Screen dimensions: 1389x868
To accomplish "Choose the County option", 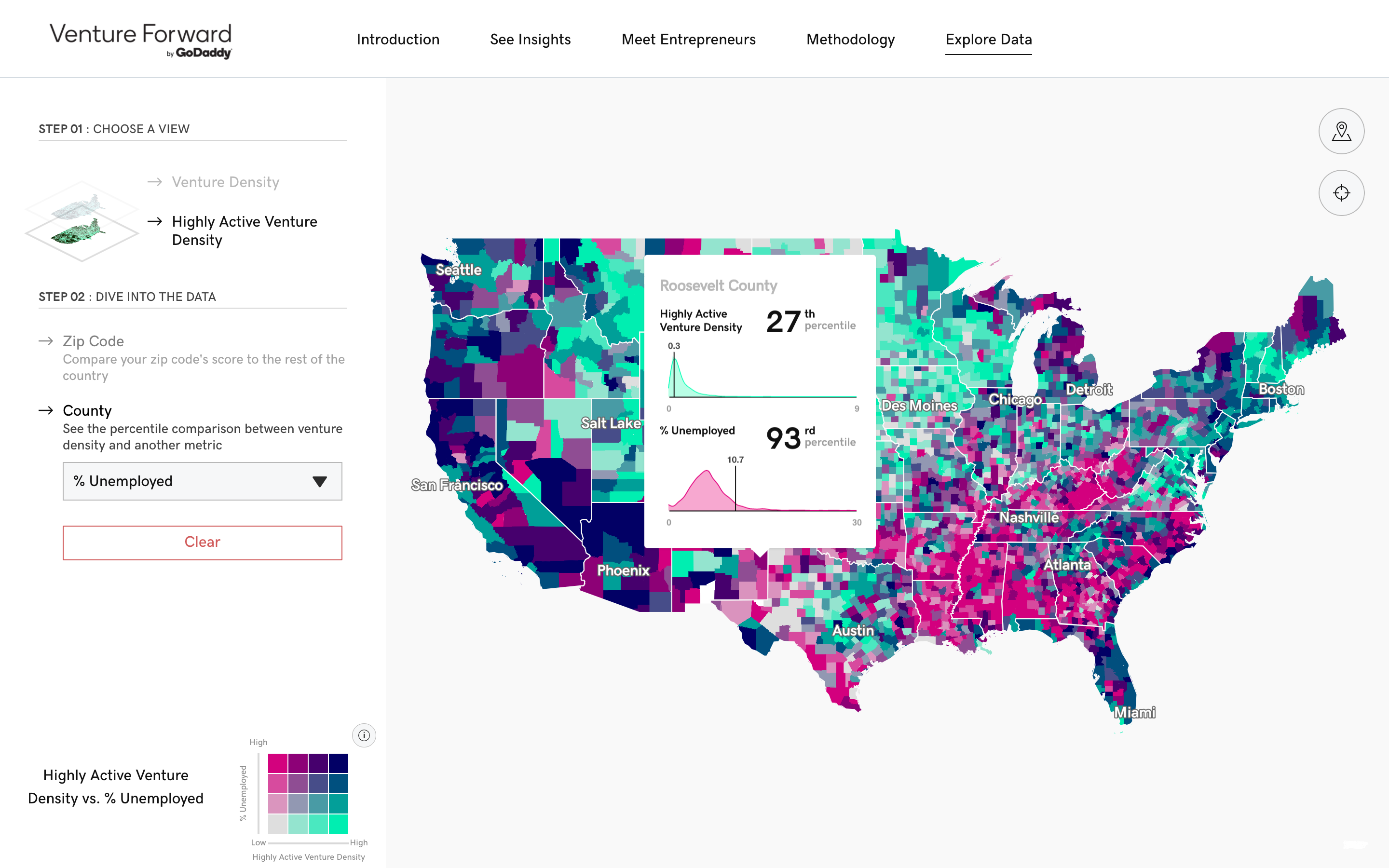I will pos(87,410).
